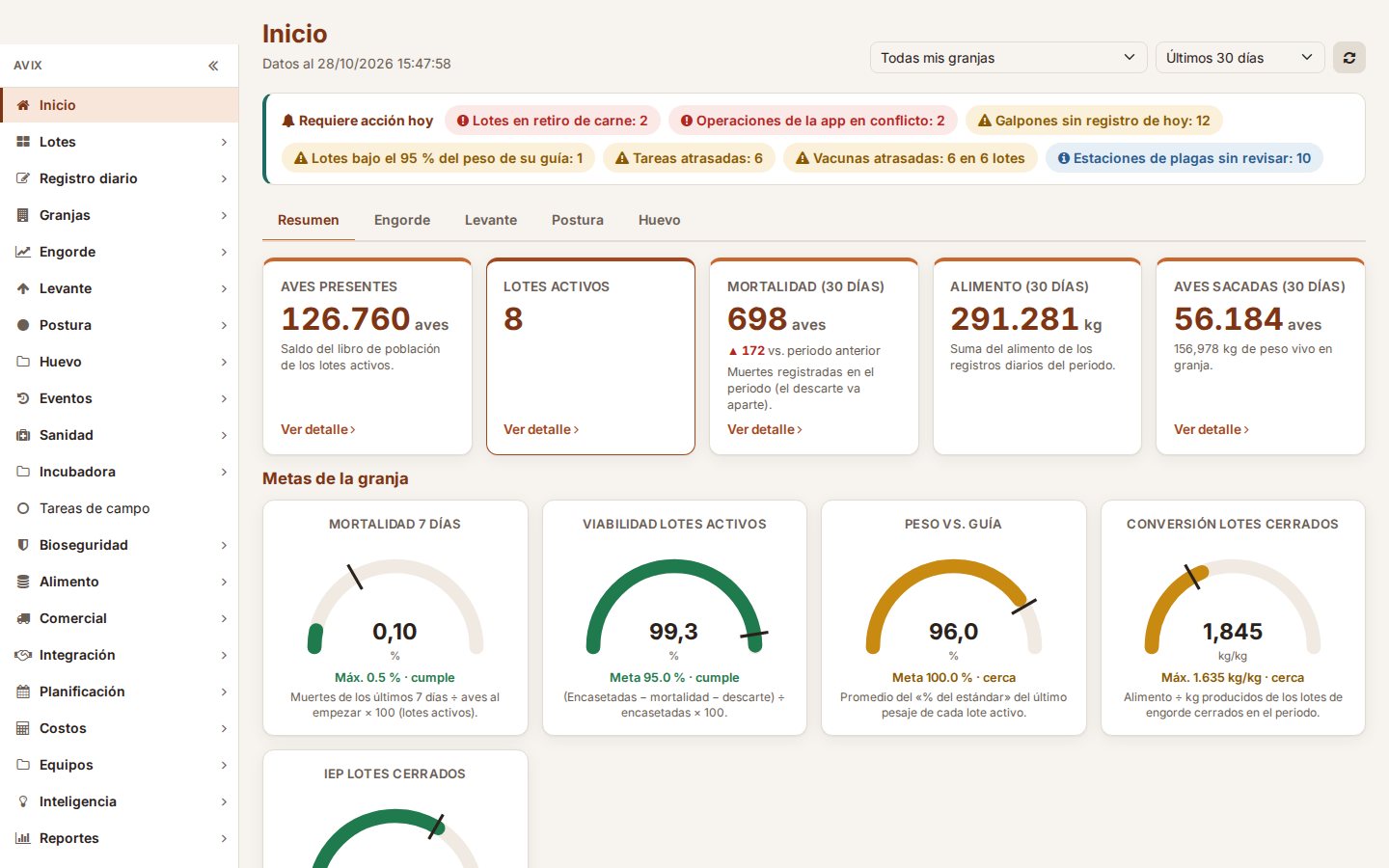Screen dimensions: 1389x868
Task: Open 'Ver detalle' under Aves presentes
Action: pyautogui.click(x=318, y=429)
